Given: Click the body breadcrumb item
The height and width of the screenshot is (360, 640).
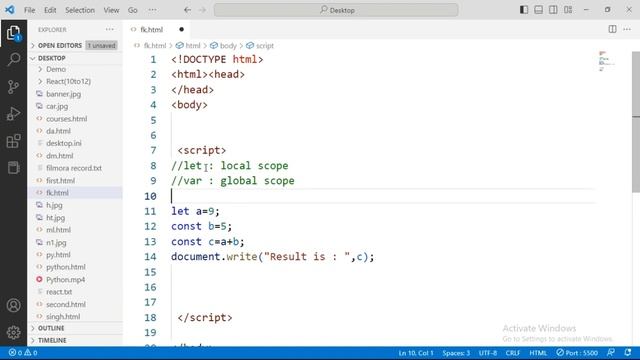Looking at the screenshot, I should click(224, 46).
